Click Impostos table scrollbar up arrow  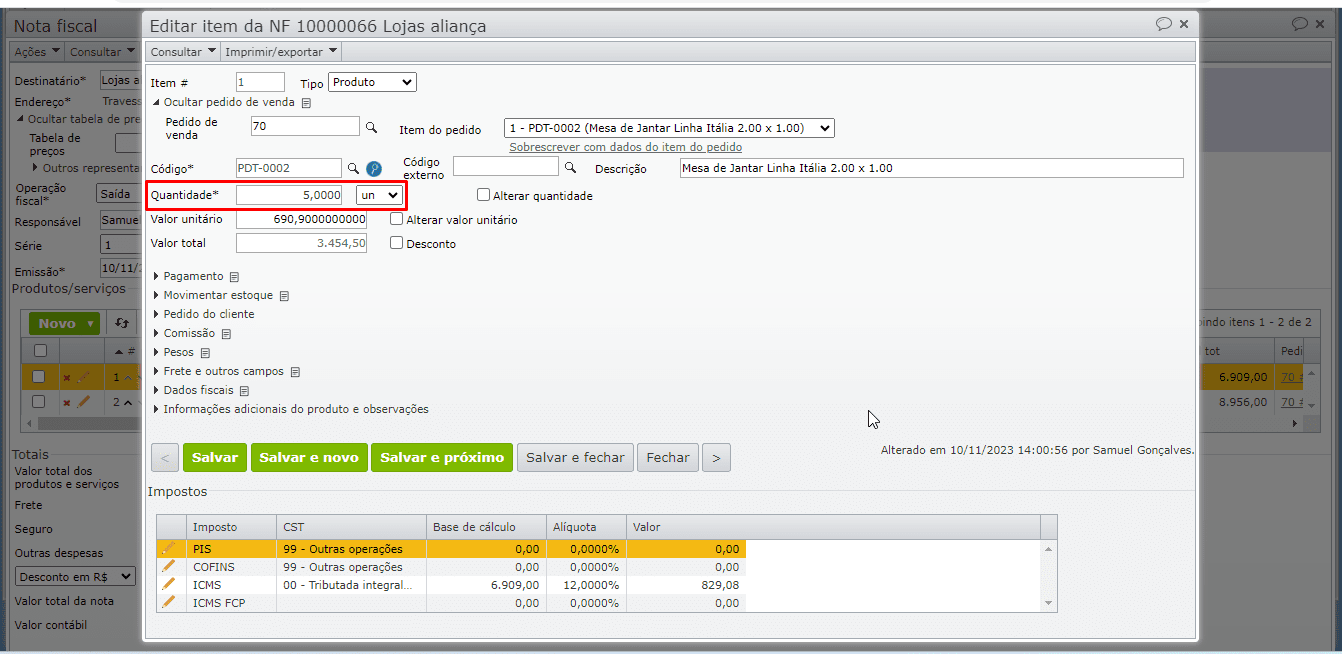(1049, 548)
